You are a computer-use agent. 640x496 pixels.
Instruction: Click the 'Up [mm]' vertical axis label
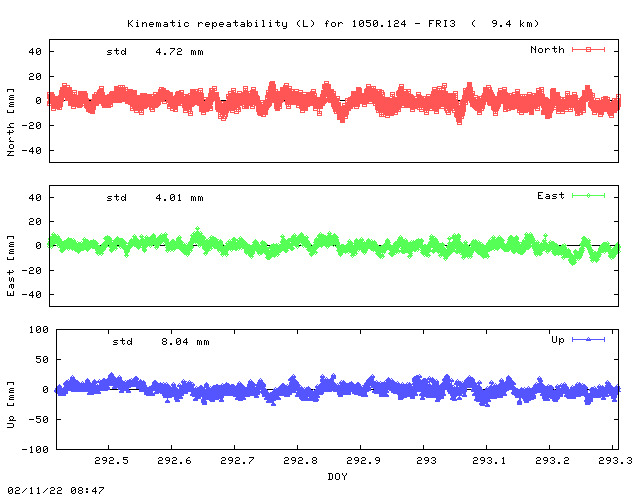coord(11,405)
